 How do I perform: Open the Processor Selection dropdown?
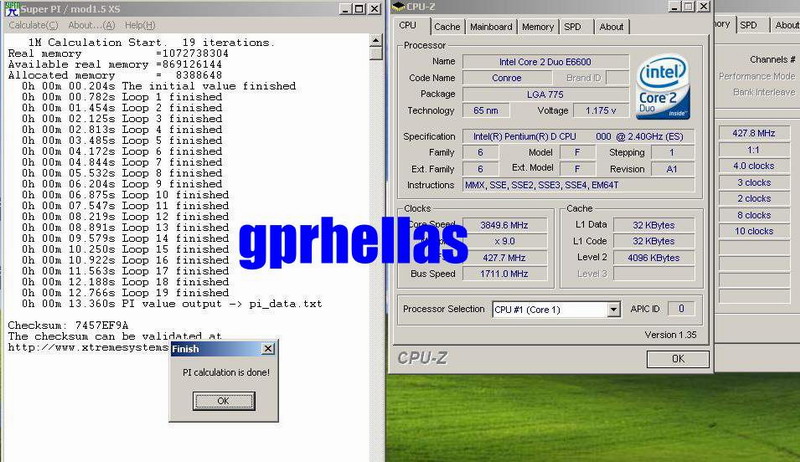point(556,309)
